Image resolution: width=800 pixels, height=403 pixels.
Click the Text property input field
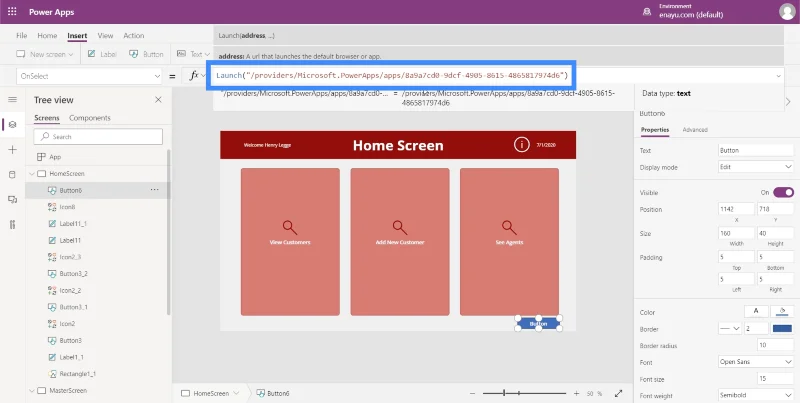[x=756, y=150]
